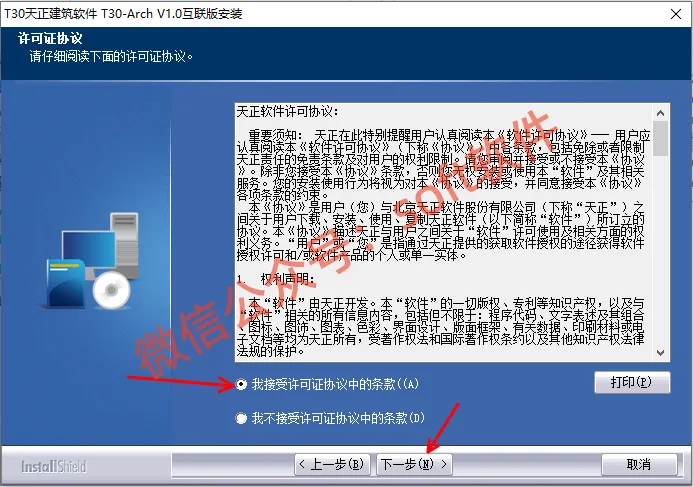693x487 pixels.
Task: Click the "1. 权利声明:" section line
Action: (276, 279)
